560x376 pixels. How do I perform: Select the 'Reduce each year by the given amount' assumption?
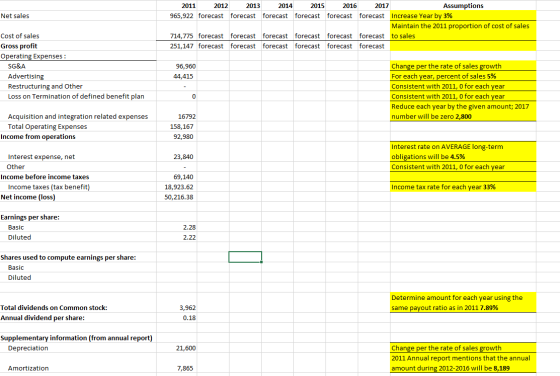coord(463,111)
